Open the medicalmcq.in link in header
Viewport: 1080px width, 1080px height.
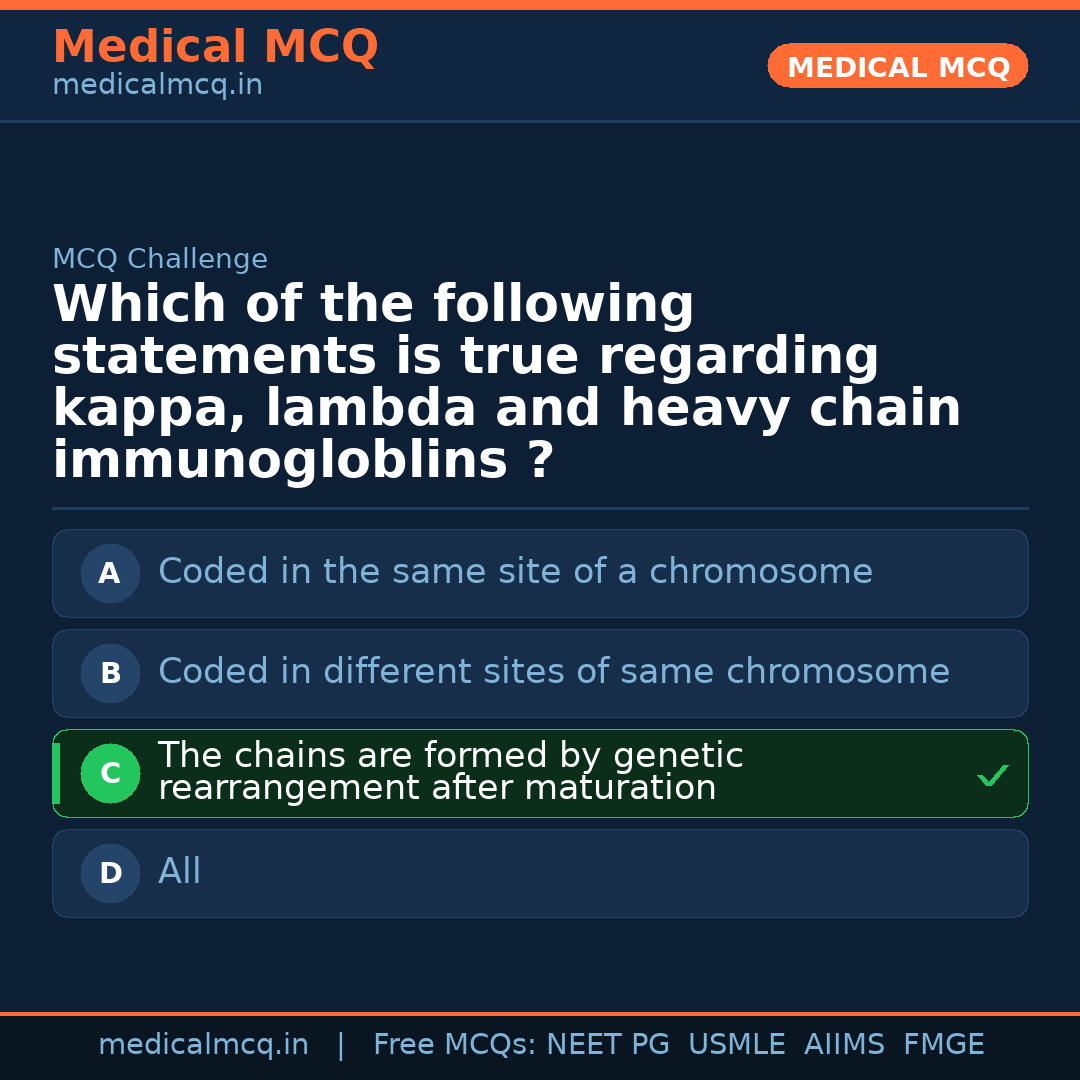click(x=157, y=86)
